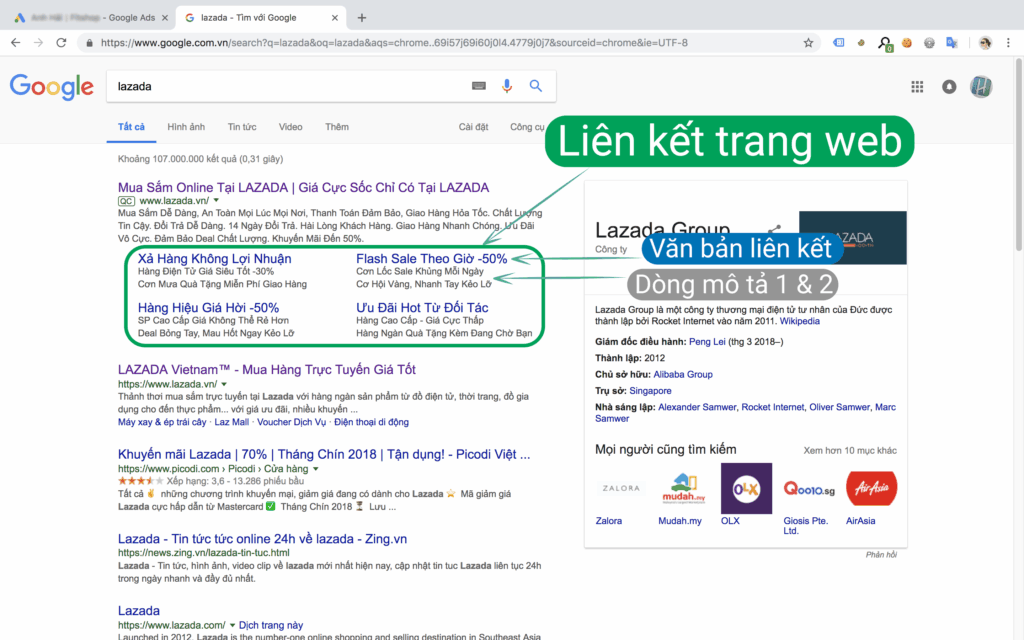Click Dịch trang này translate link
This screenshot has height=640, width=1024.
point(271,626)
